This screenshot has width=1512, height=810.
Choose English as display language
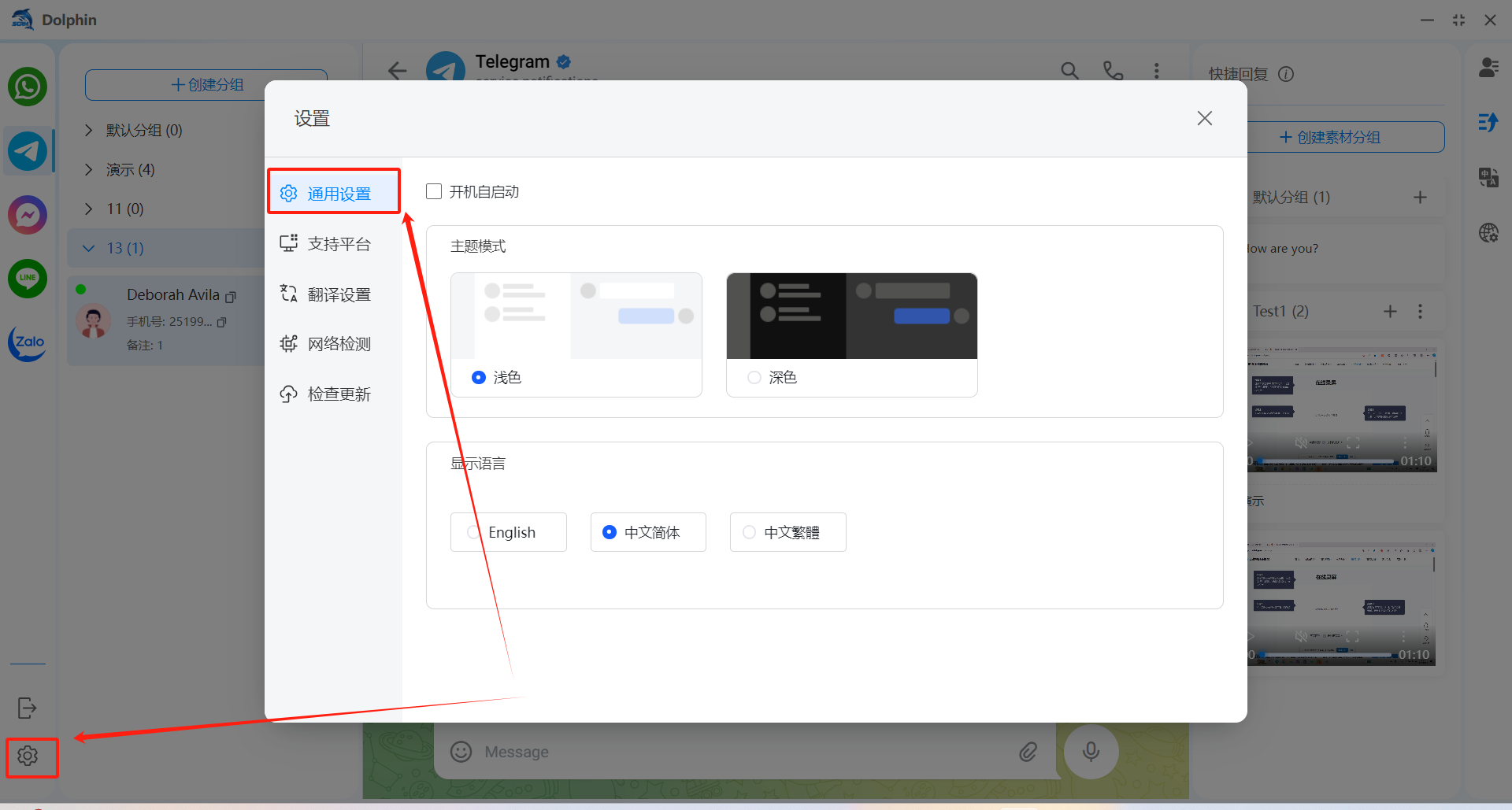click(473, 533)
